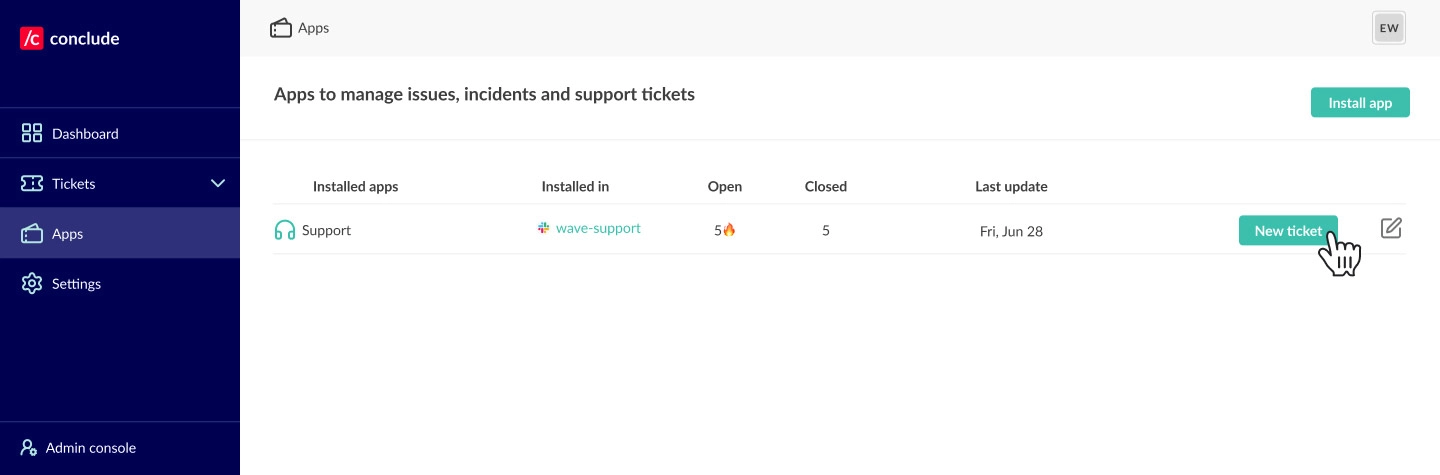Click the Admin console user icon
The image size is (1440, 475).
point(29,448)
